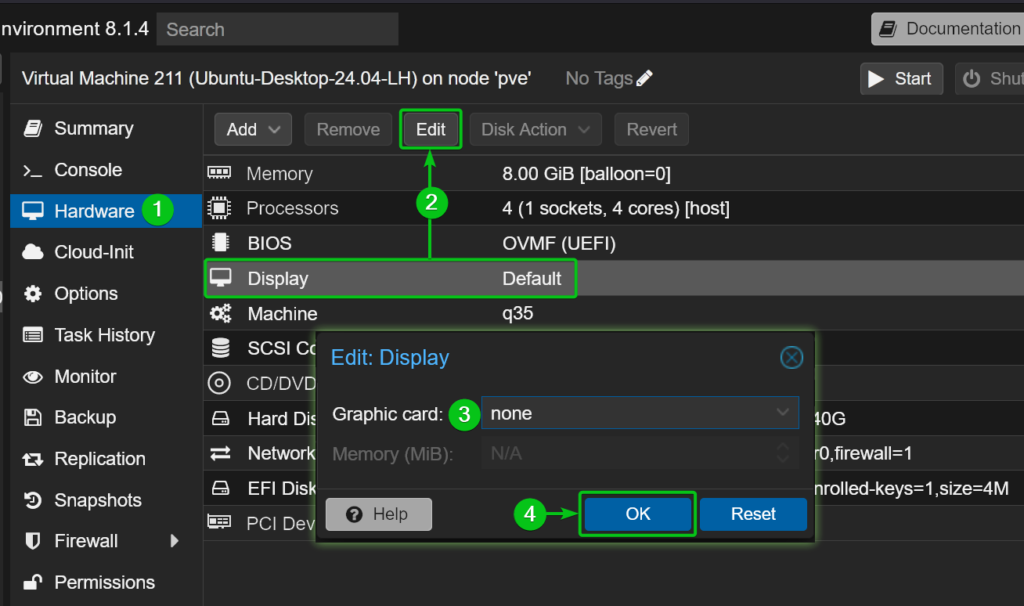
Task: Click the Snapshots history icon
Action: coord(33,500)
